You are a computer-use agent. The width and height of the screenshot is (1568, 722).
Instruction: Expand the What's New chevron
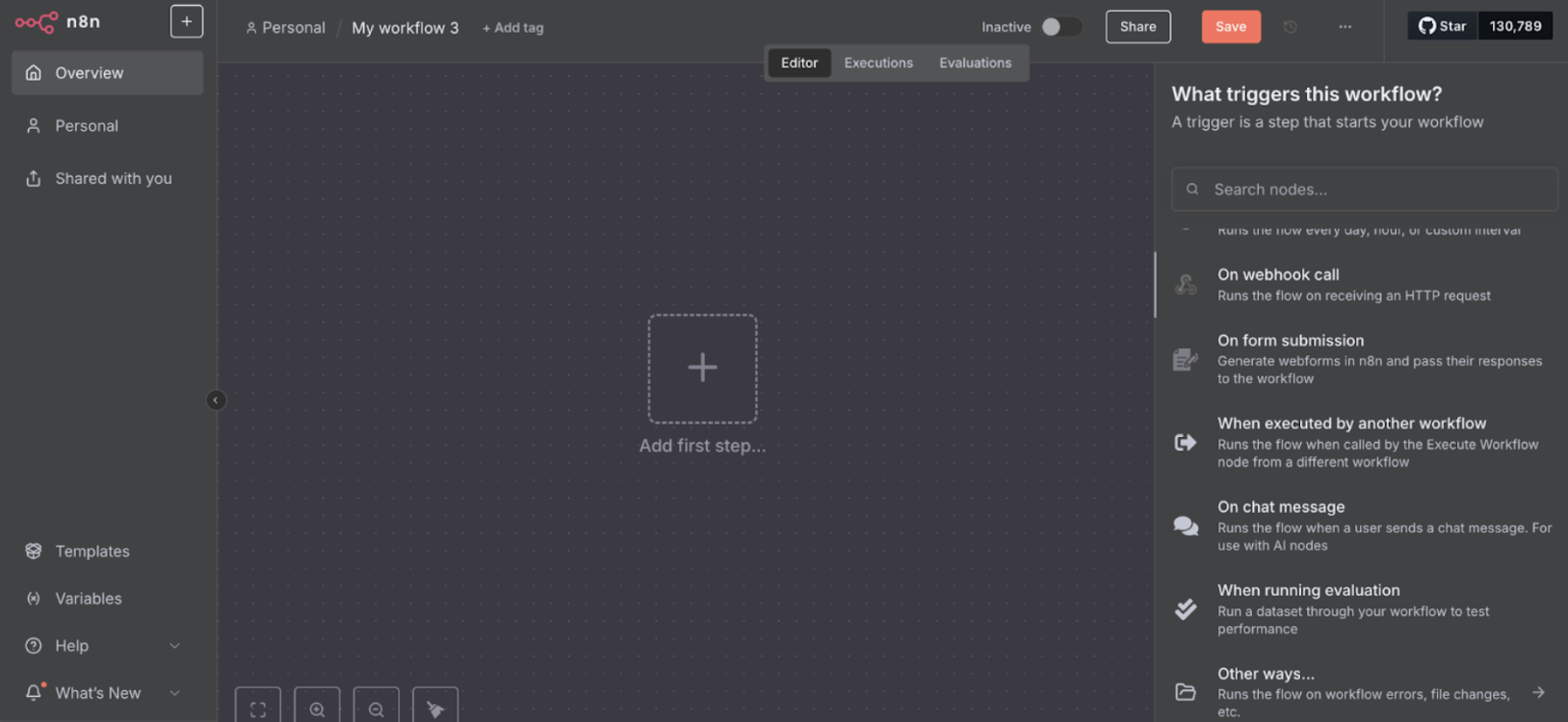point(174,693)
